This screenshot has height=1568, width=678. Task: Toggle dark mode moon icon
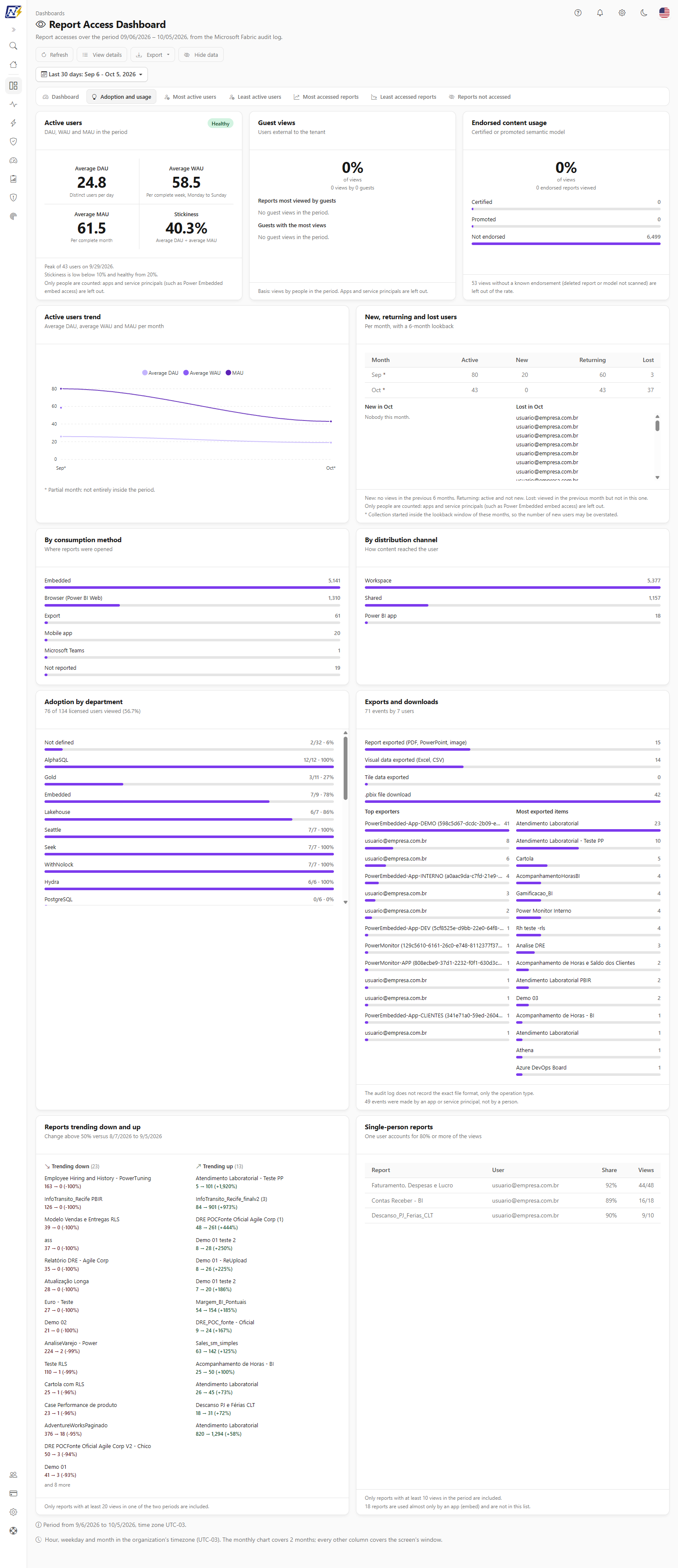click(644, 13)
